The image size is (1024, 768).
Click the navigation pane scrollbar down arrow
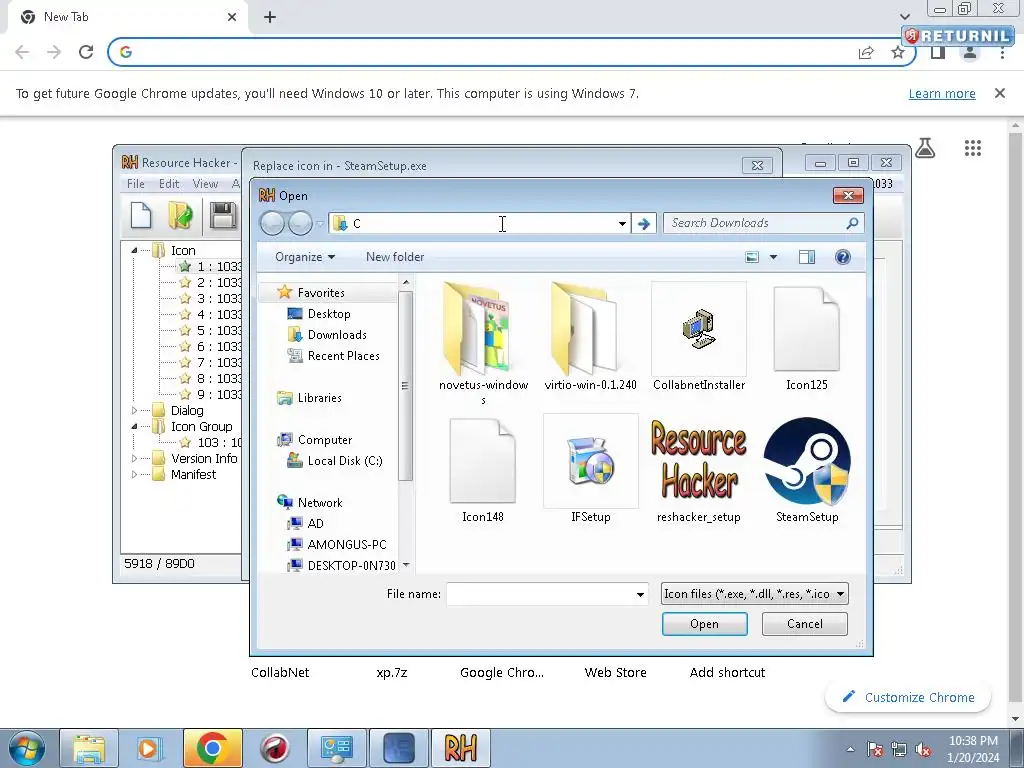pos(406,565)
